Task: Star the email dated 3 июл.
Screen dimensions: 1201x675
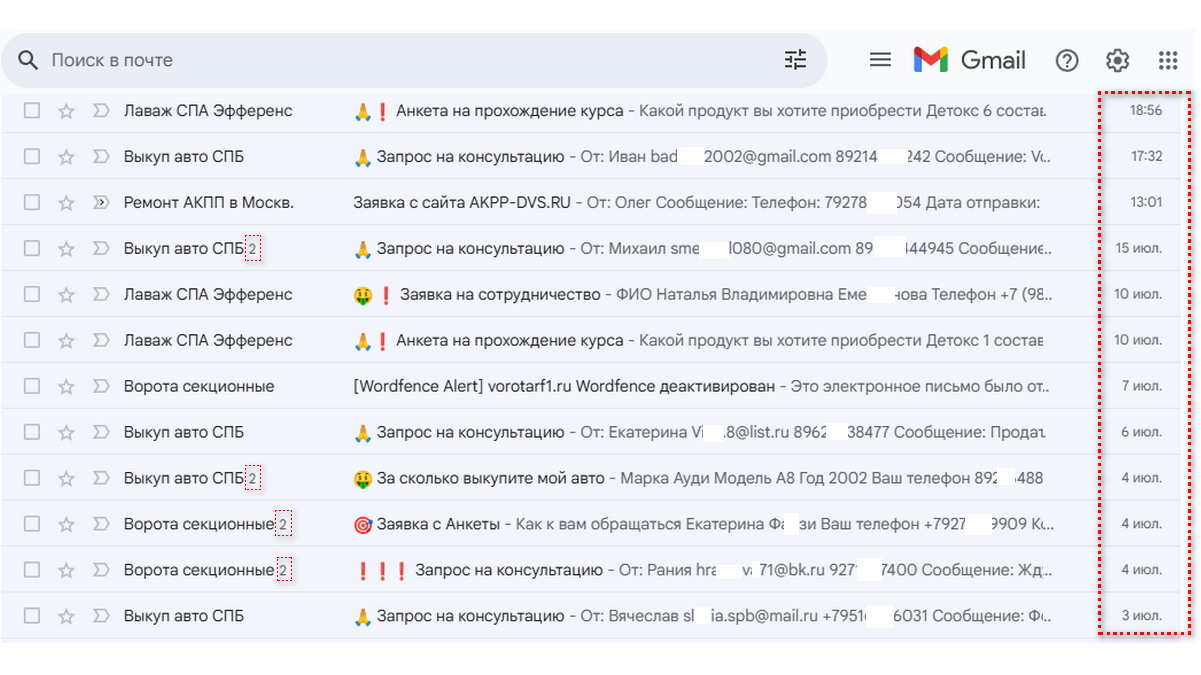Action: 66,617
